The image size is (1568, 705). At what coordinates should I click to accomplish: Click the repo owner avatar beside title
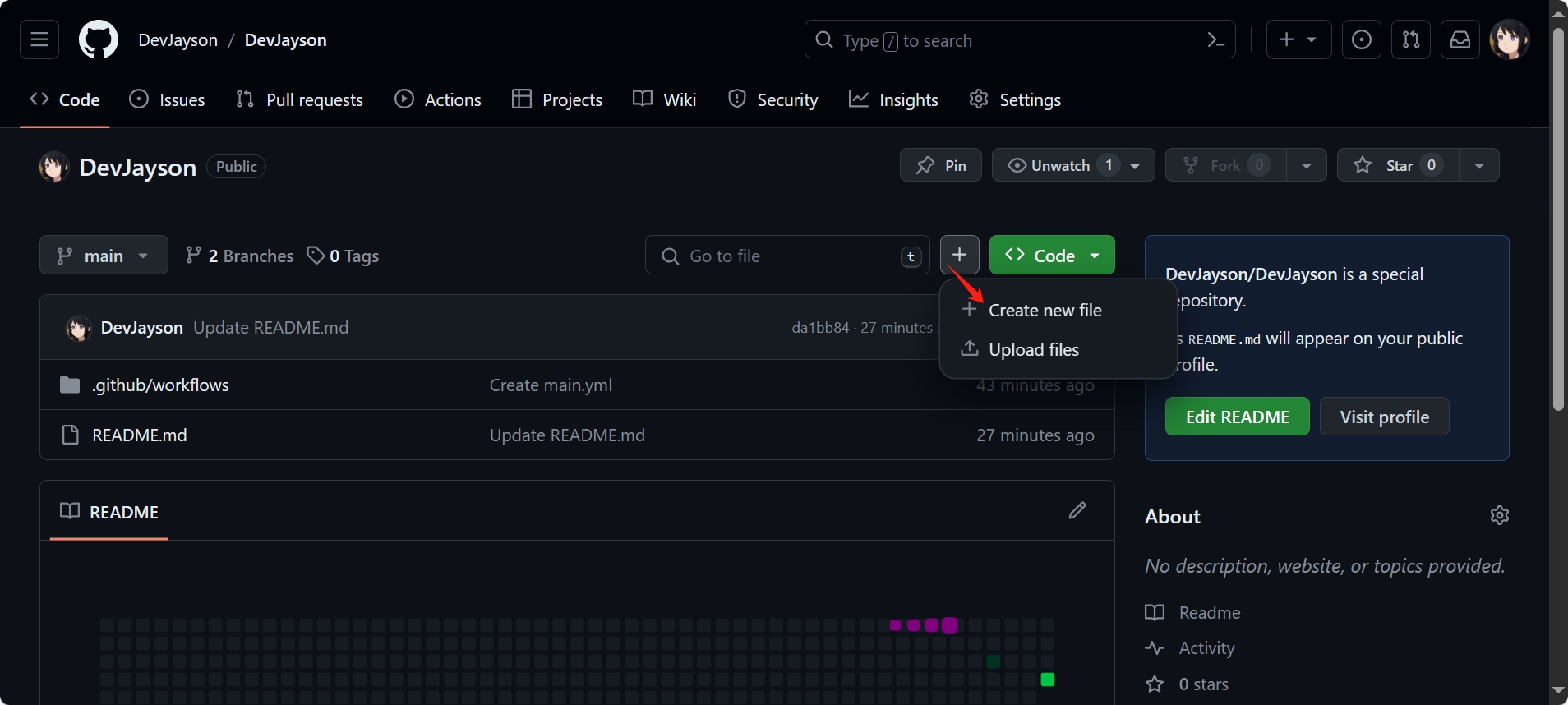point(54,167)
